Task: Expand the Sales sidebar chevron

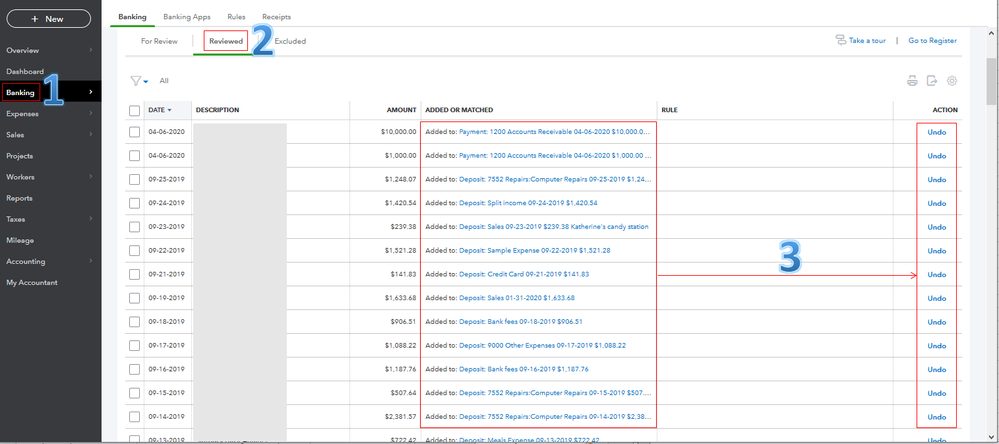Action: pos(90,134)
